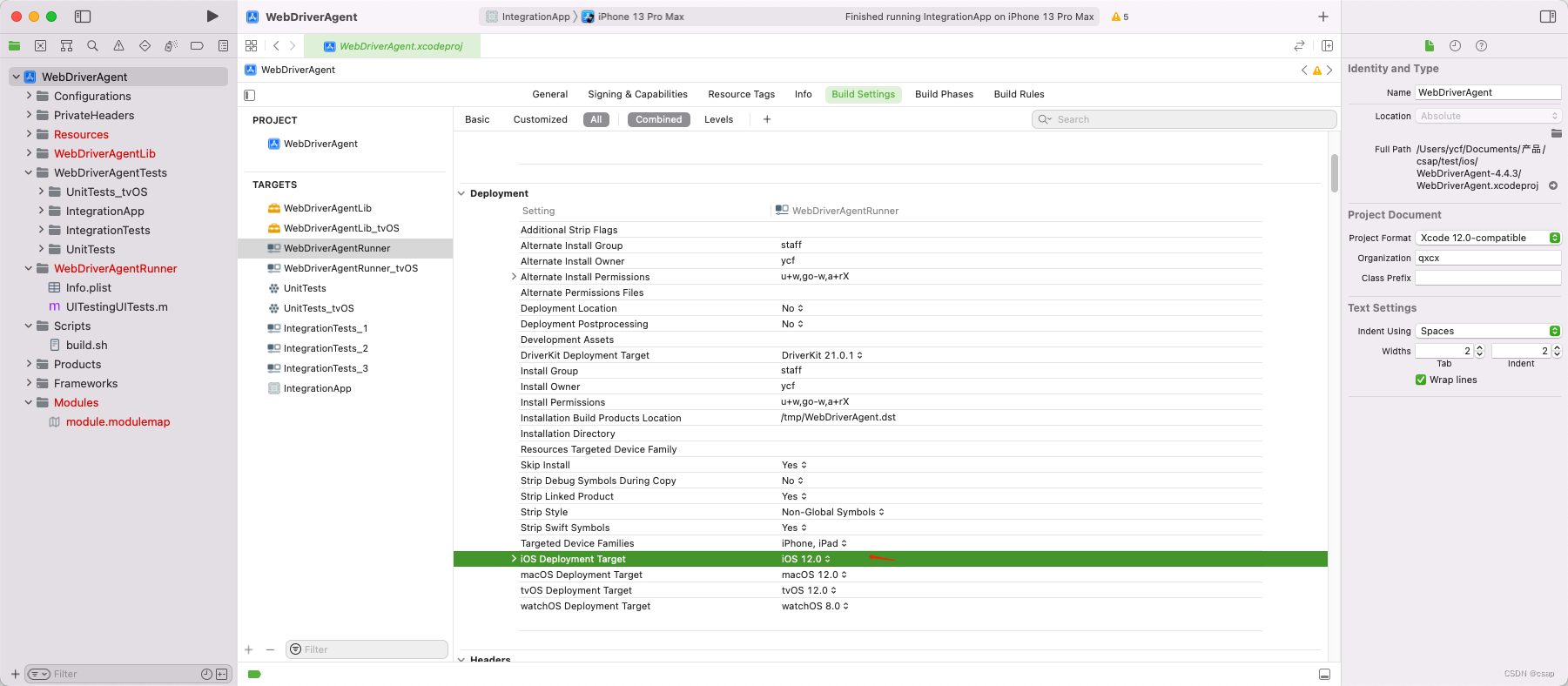Viewport: 1568px width, 686px height.
Task: Click the plus button in toolbar
Action: click(1322, 17)
